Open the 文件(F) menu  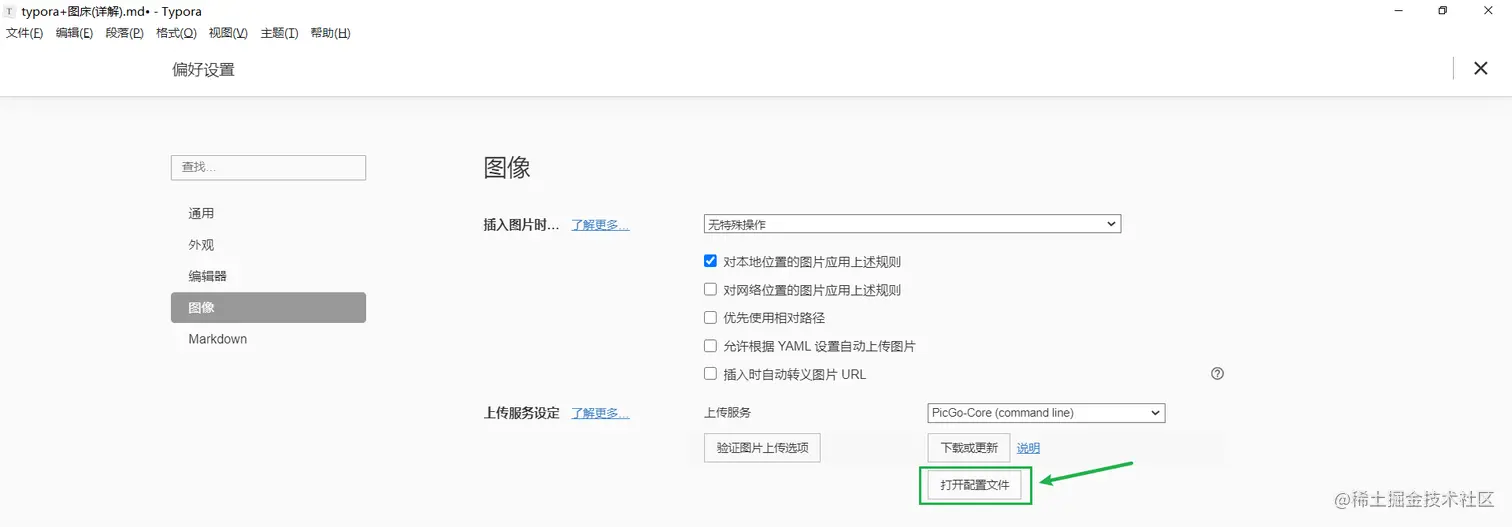pyautogui.click(x=25, y=33)
